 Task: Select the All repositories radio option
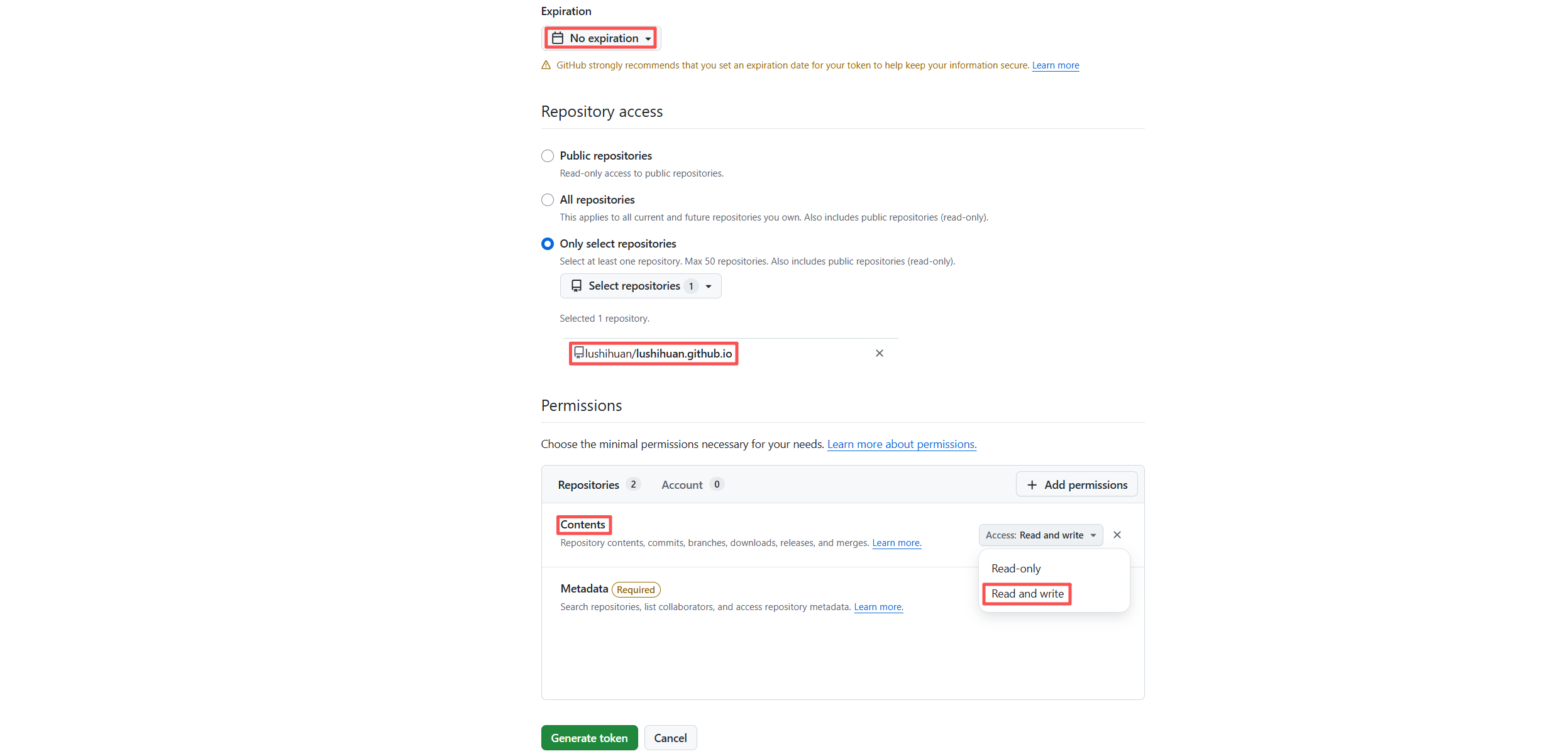548,200
